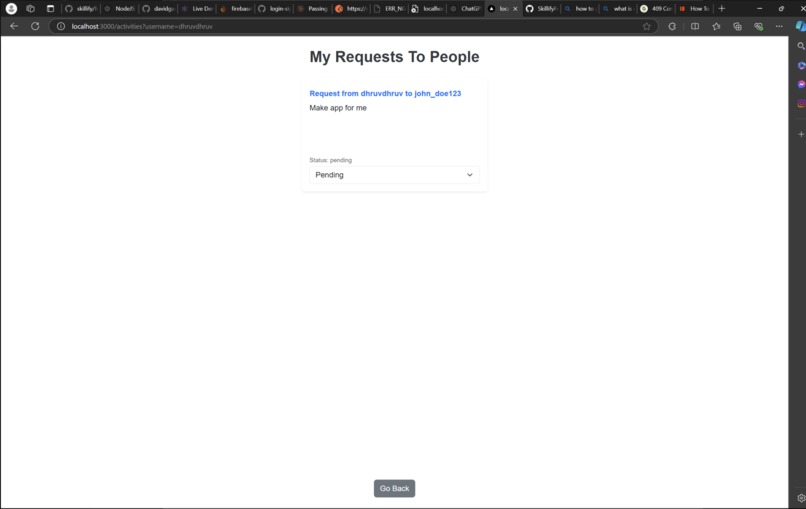This screenshot has height=509, width=806.
Task: Switch to the ERR_N tab
Action: [x=390, y=9]
